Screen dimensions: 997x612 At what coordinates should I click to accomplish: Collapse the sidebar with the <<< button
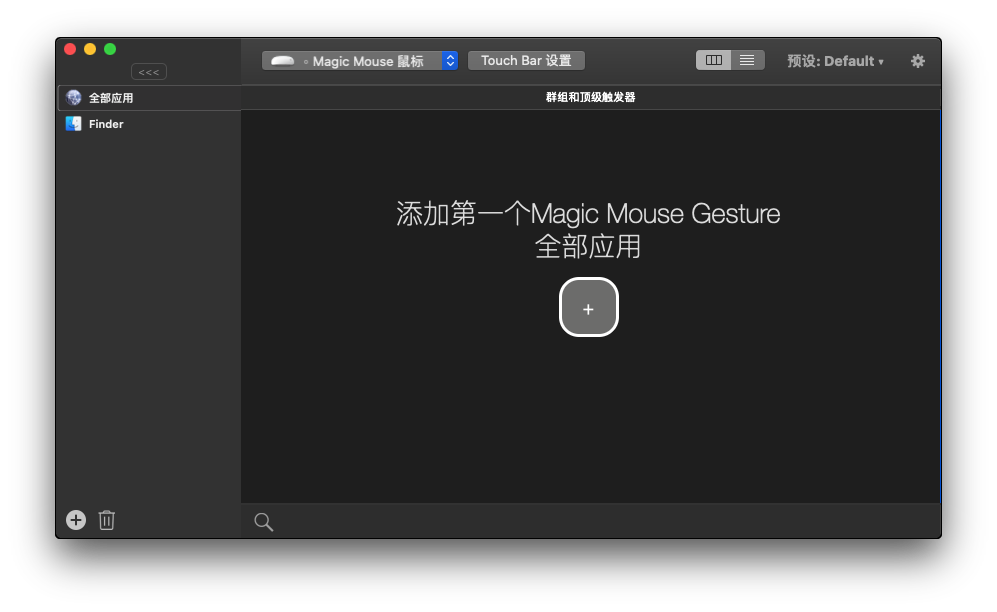coord(149,72)
